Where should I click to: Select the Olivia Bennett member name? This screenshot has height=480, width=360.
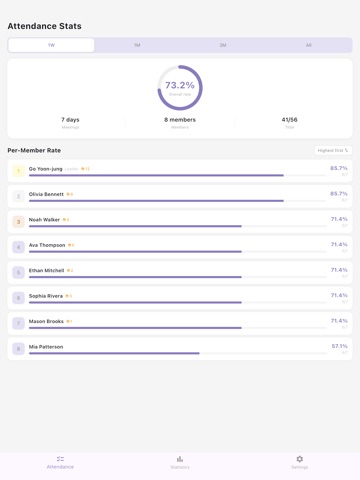tap(46, 194)
